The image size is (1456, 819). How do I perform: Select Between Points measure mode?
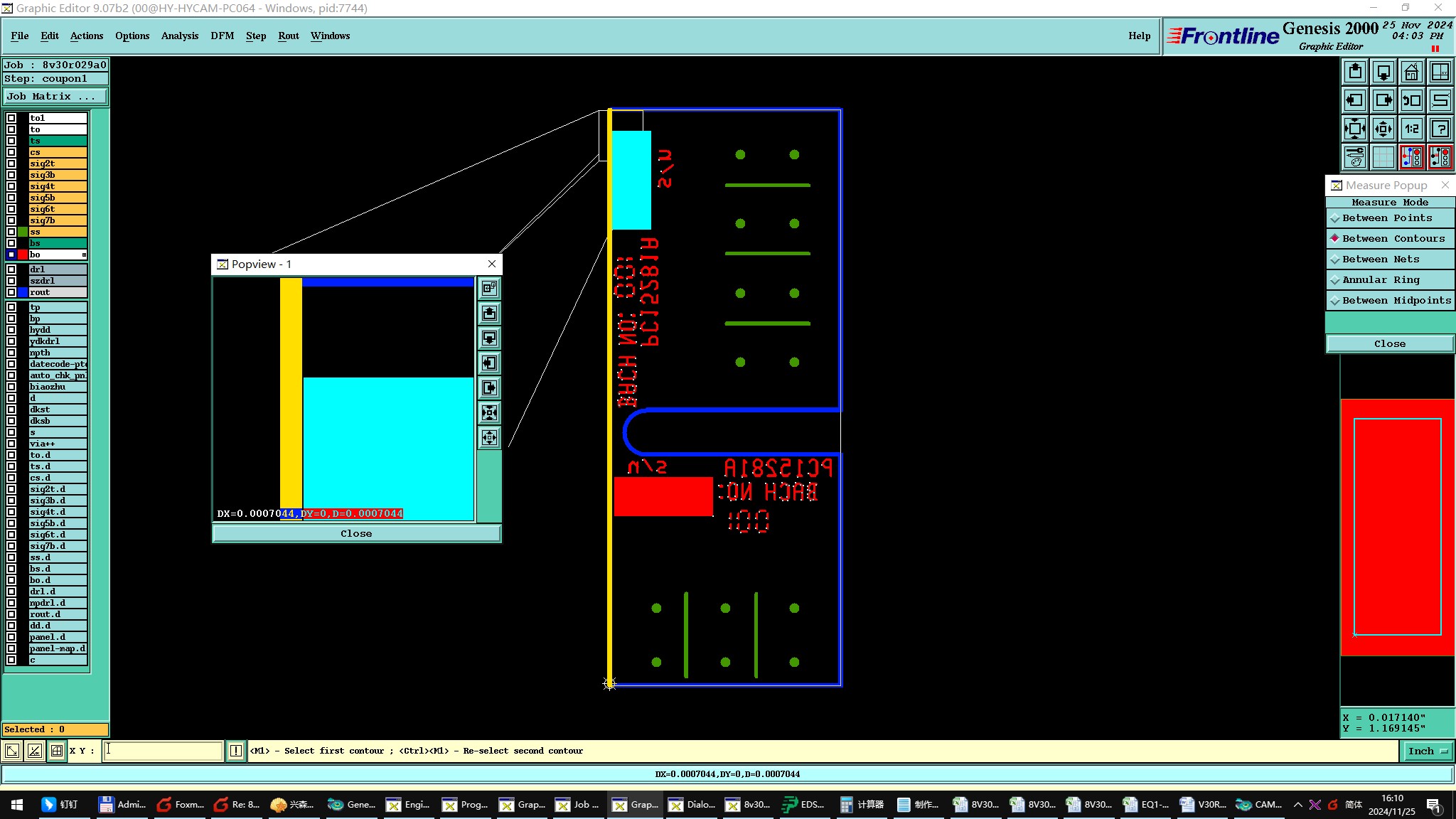coord(1386,218)
